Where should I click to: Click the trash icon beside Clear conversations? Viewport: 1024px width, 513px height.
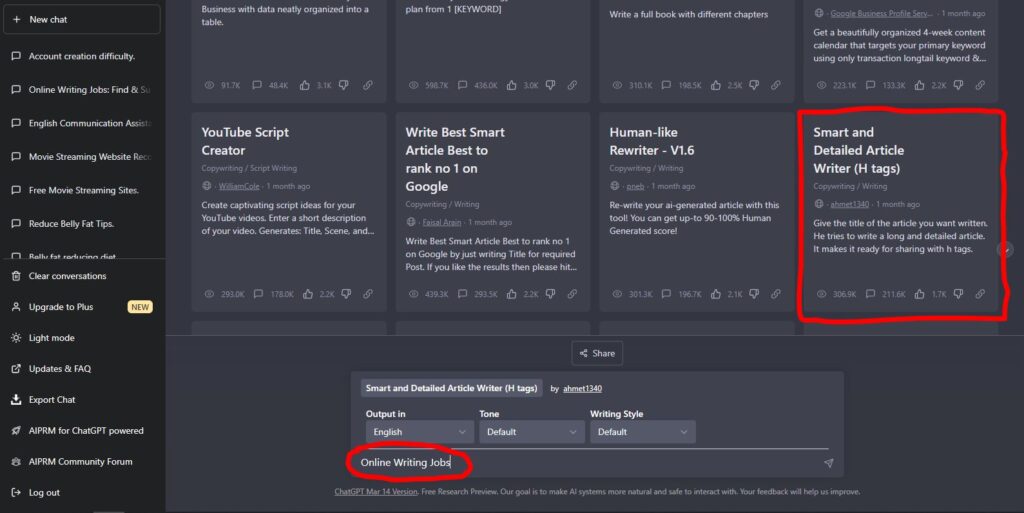(16, 276)
